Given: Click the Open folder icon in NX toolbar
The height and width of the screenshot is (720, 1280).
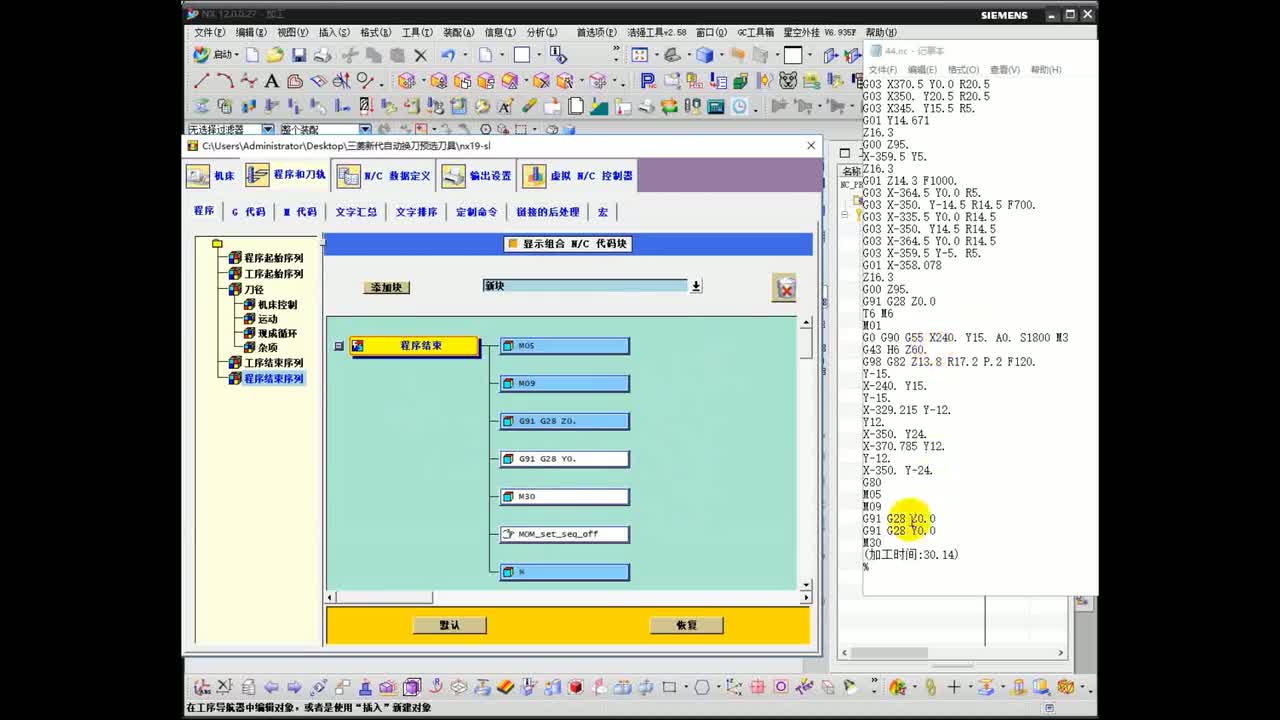Looking at the screenshot, I should pyautogui.click(x=275, y=55).
